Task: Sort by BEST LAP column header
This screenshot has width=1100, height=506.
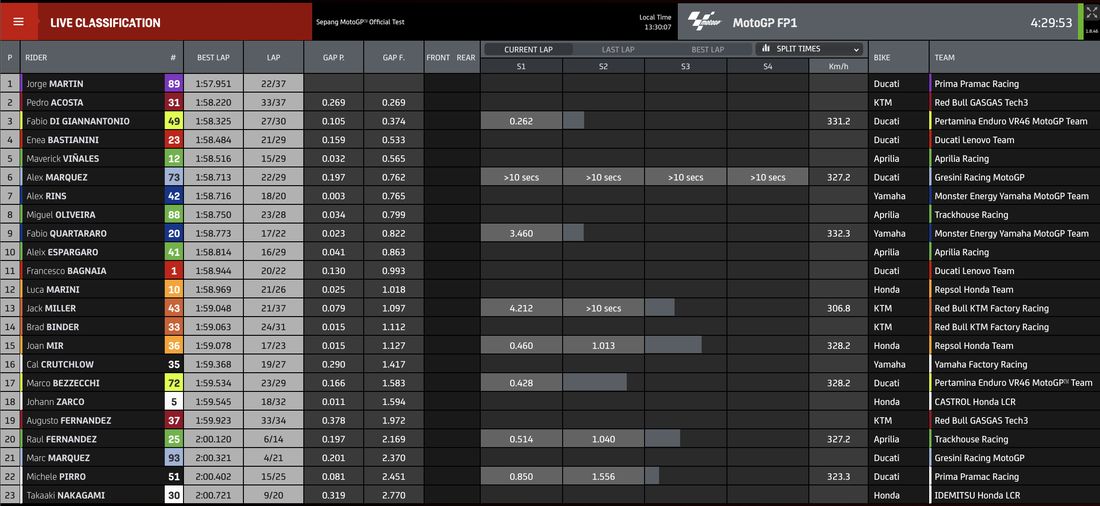Action: (x=213, y=58)
